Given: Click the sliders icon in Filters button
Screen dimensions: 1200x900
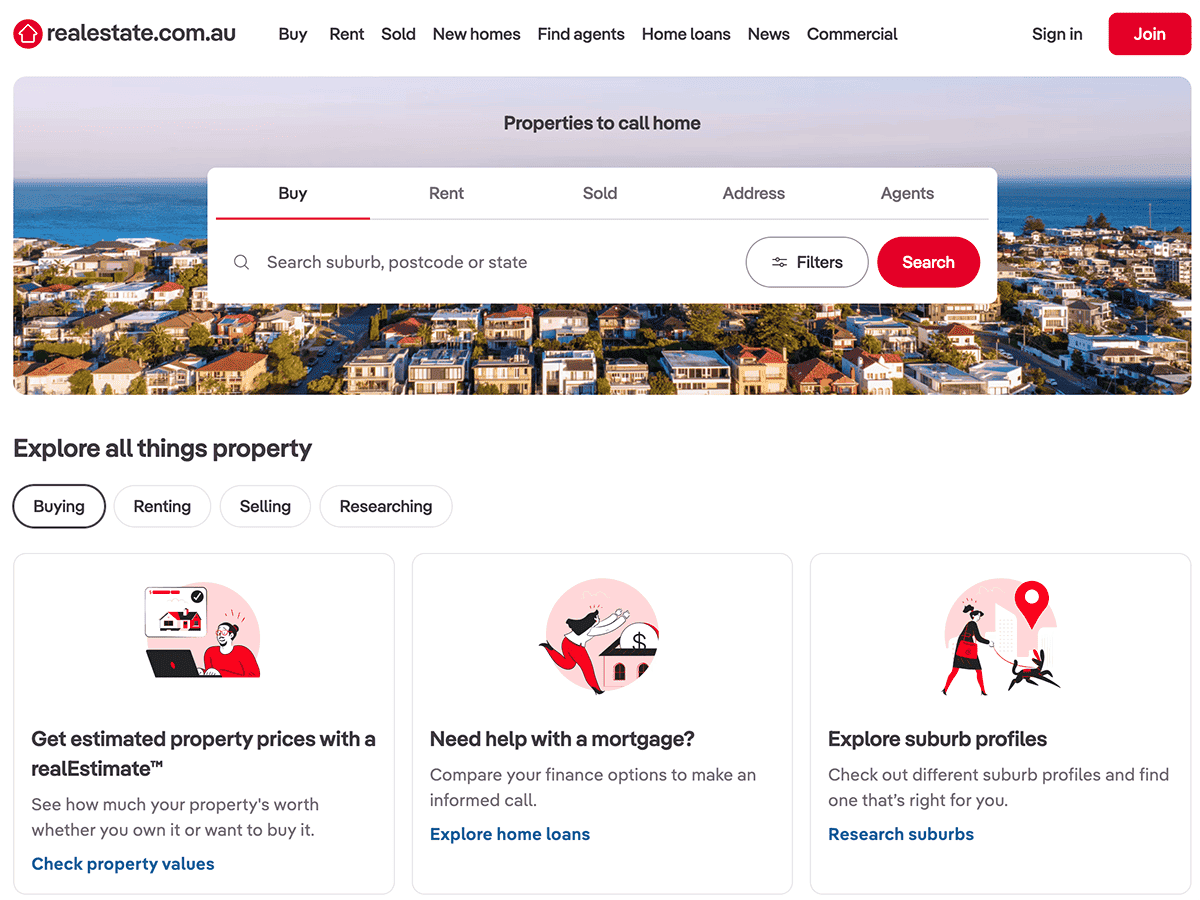Looking at the screenshot, I should coord(779,262).
